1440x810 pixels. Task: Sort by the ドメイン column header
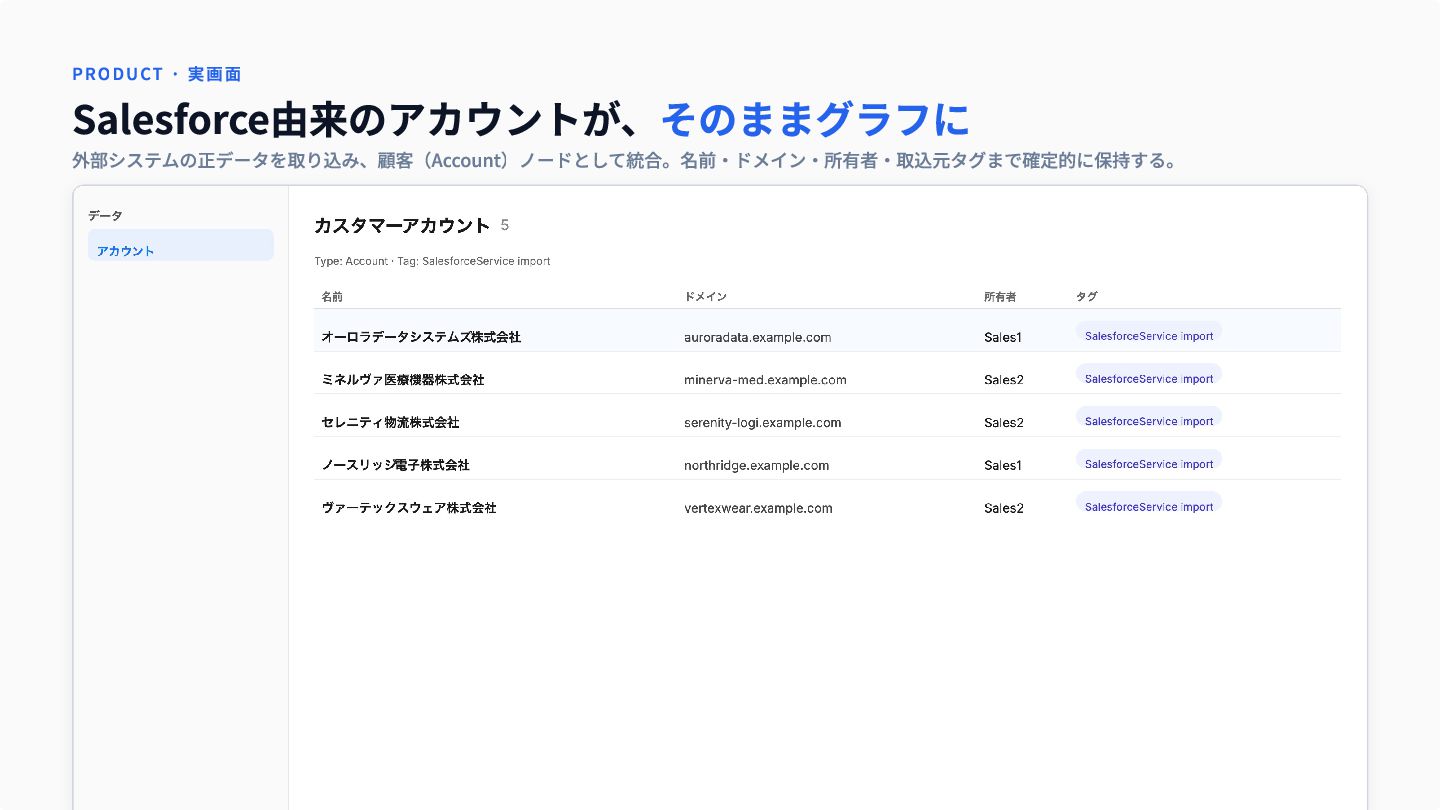(706, 297)
